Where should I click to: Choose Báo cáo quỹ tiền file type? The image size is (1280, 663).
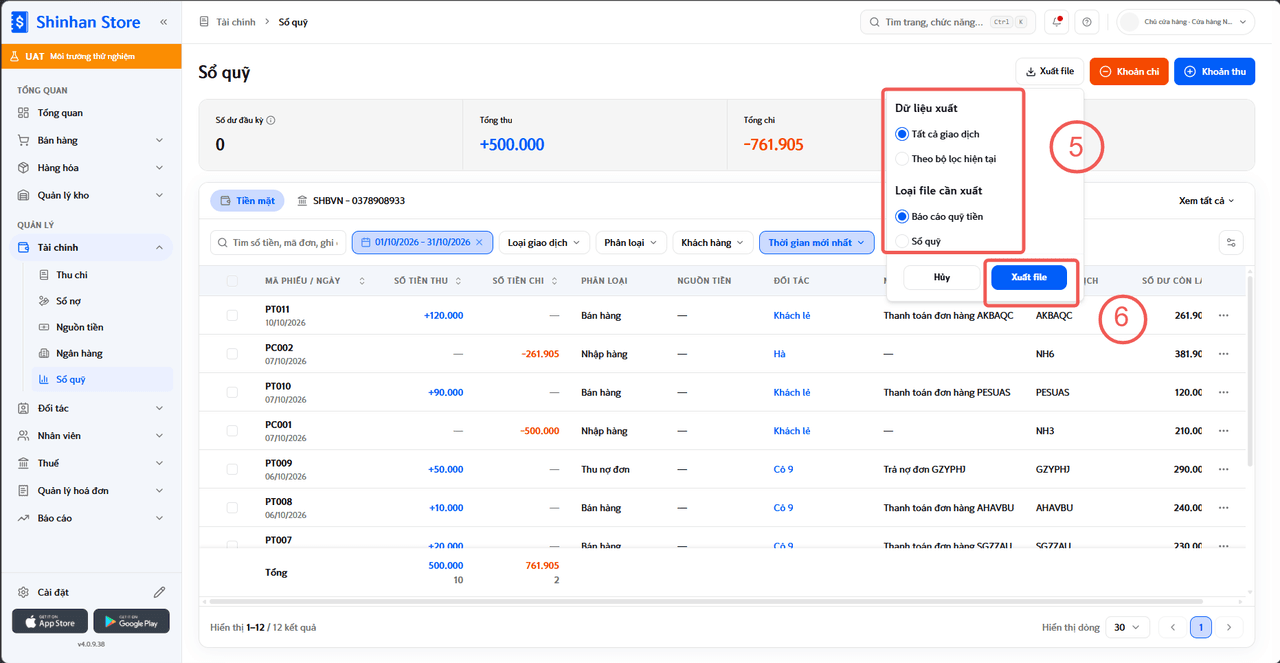[x=902, y=216]
